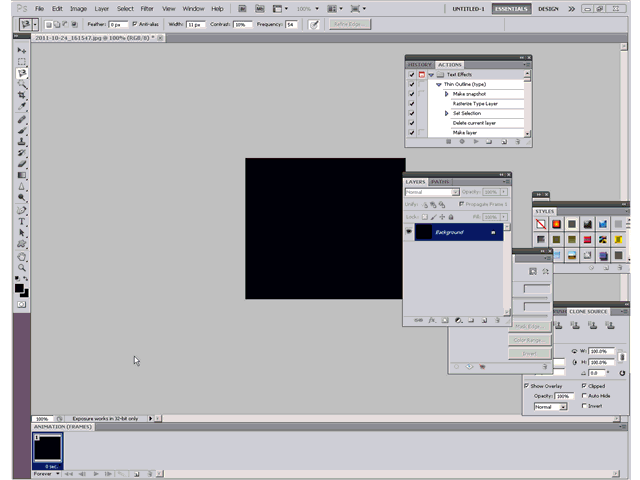Open the Image menu

[78, 9]
